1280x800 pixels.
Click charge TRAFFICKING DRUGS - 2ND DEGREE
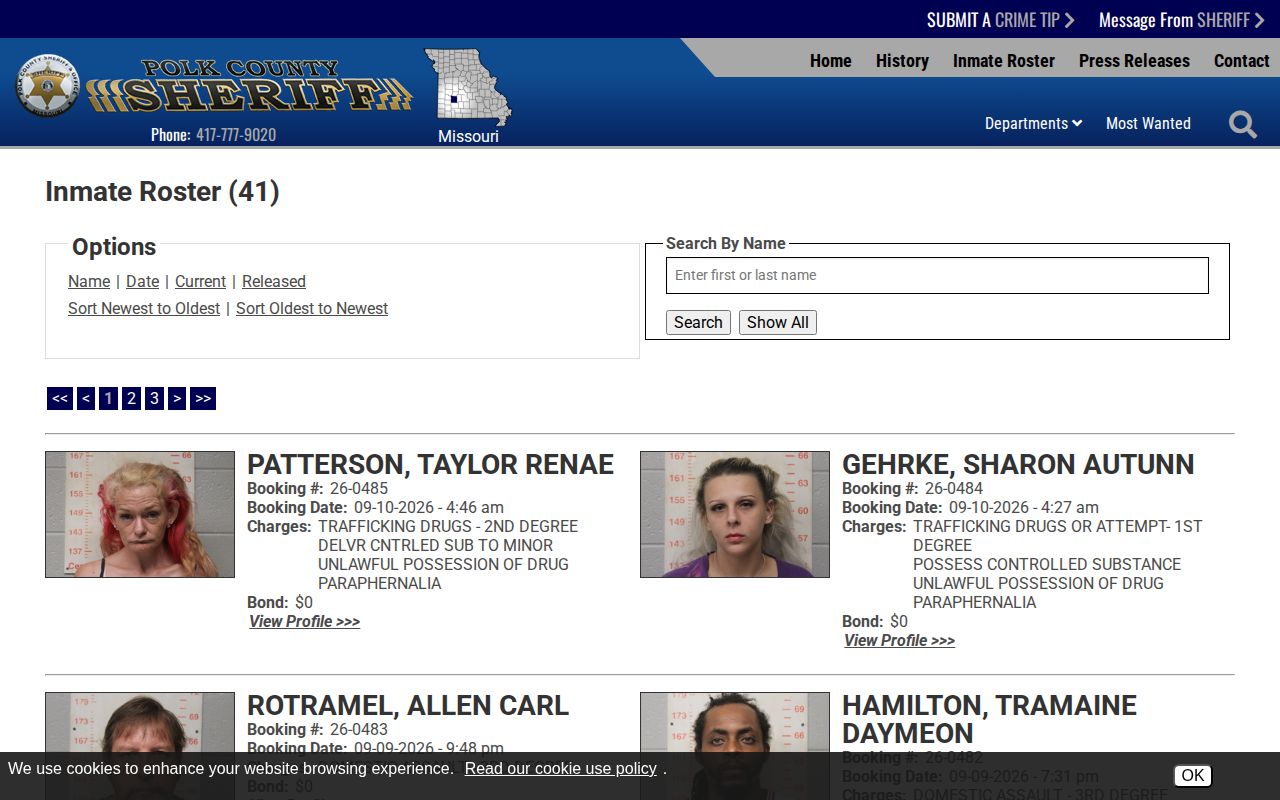[448, 527]
